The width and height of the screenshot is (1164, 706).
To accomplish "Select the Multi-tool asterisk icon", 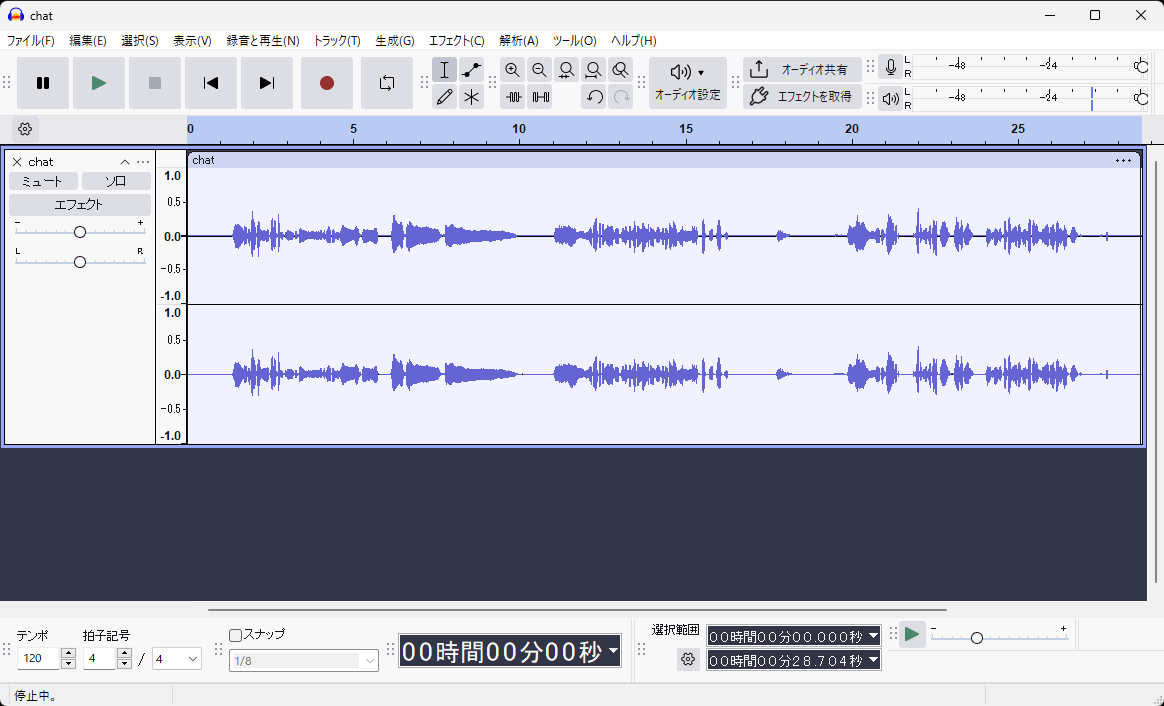I will (471, 97).
